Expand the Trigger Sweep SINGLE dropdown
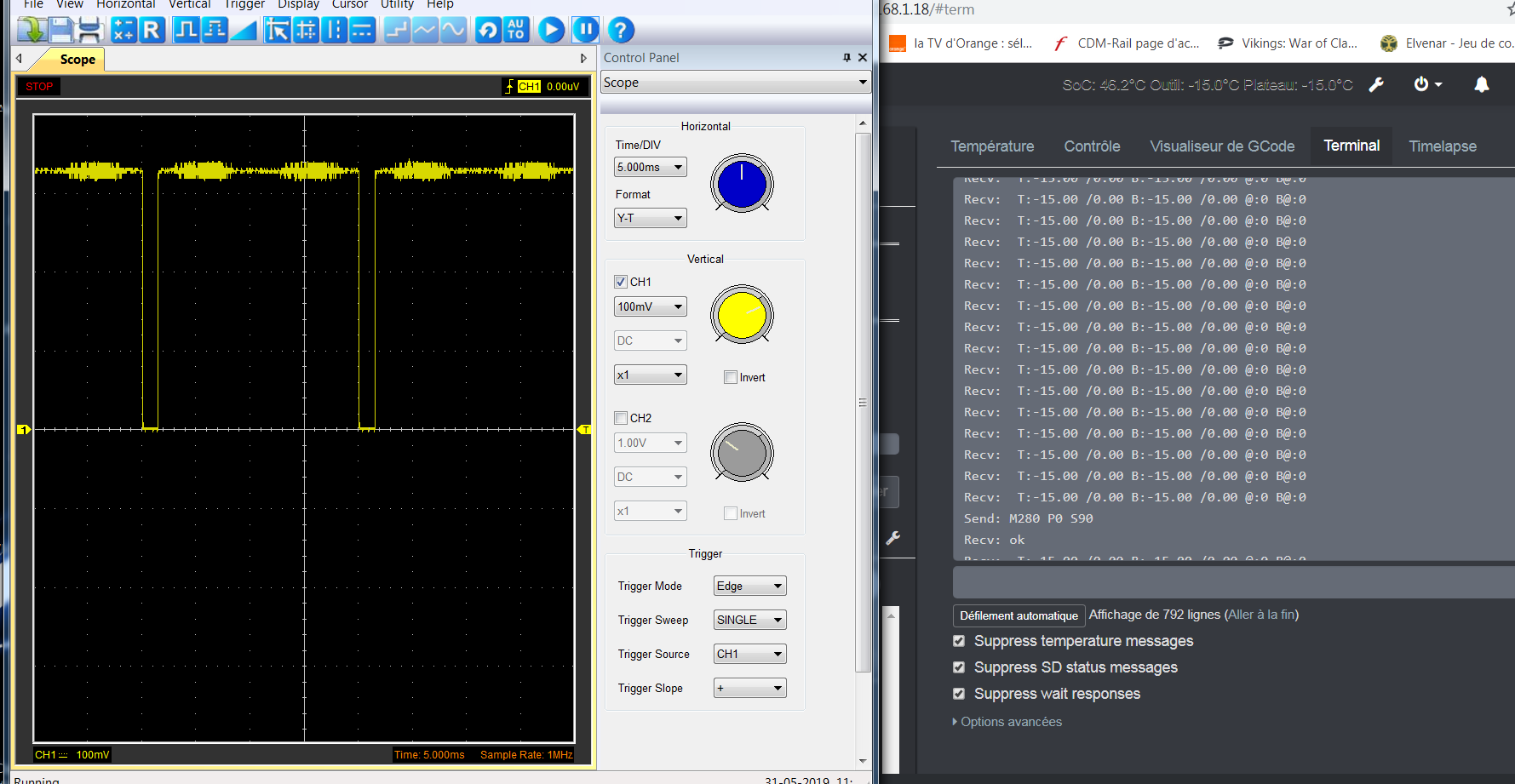This screenshot has width=1515, height=784. pos(749,620)
